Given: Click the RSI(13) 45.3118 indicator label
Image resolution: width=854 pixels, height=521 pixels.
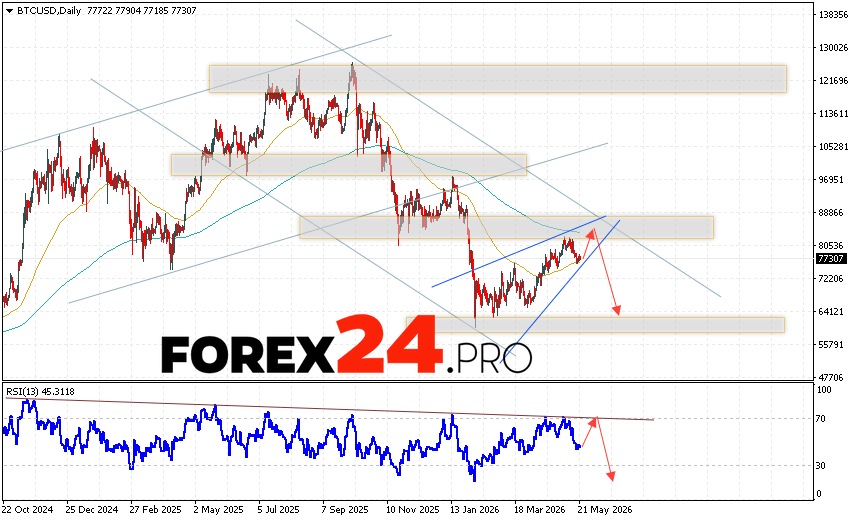Looking at the screenshot, I should [x=40, y=391].
